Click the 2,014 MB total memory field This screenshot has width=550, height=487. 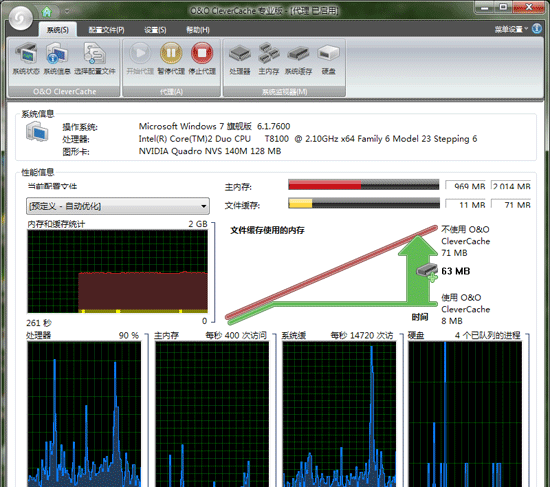(x=511, y=185)
